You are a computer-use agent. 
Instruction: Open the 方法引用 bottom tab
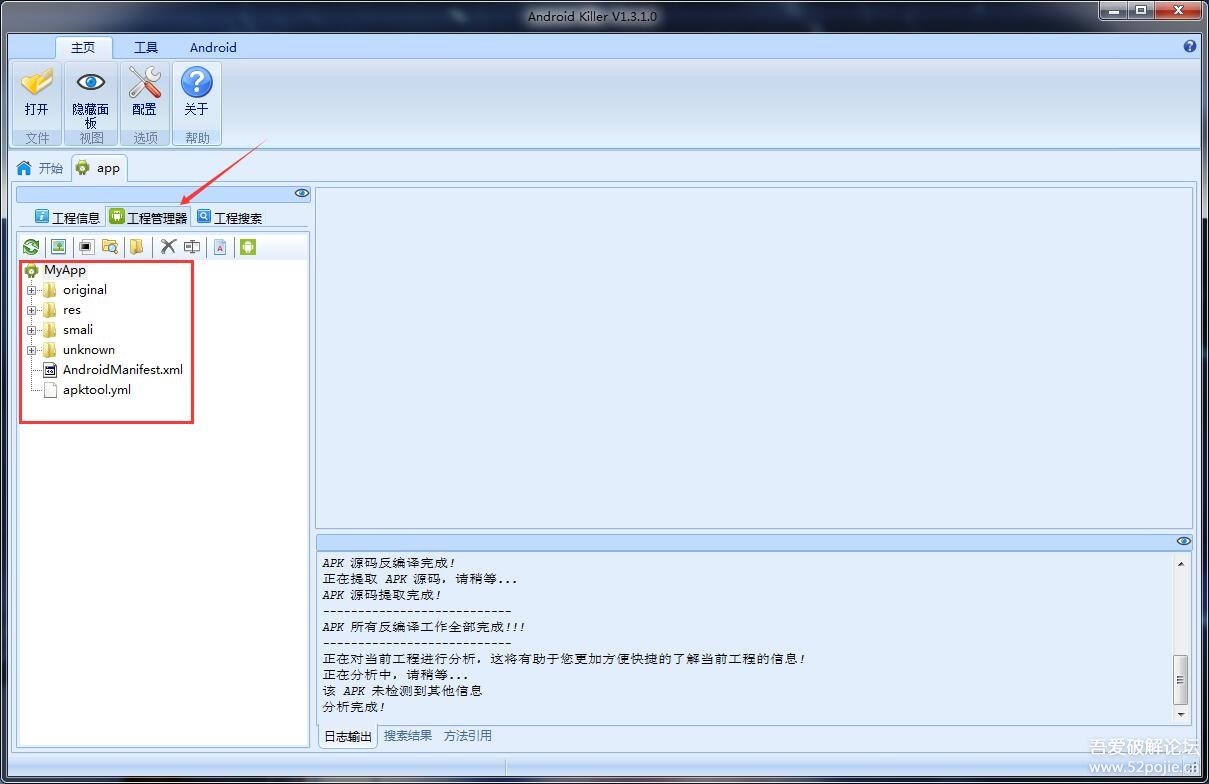tap(468, 736)
